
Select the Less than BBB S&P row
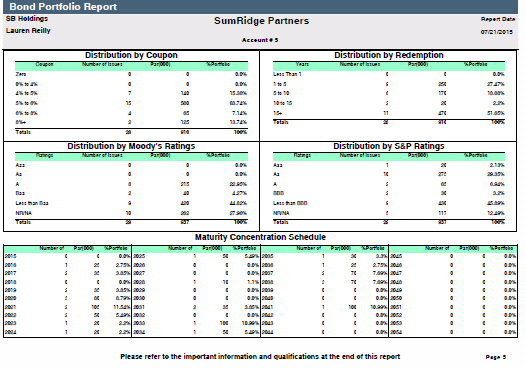[x=389, y=203]
